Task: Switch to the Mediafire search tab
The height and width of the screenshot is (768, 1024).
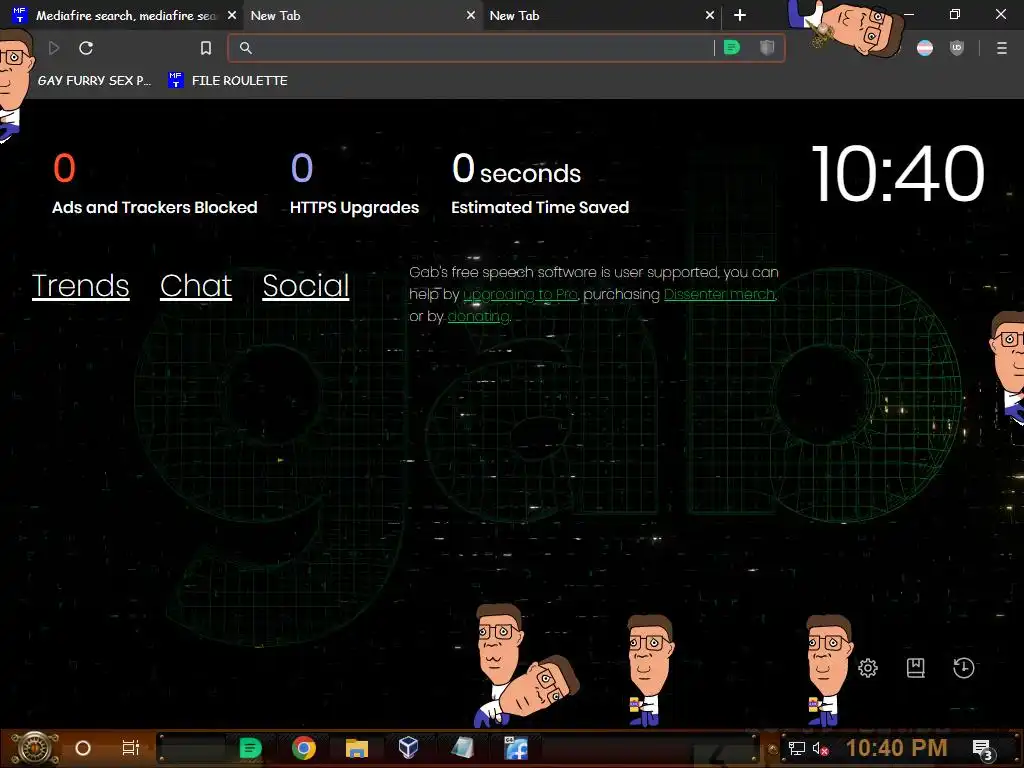Action: pos(124,15)
